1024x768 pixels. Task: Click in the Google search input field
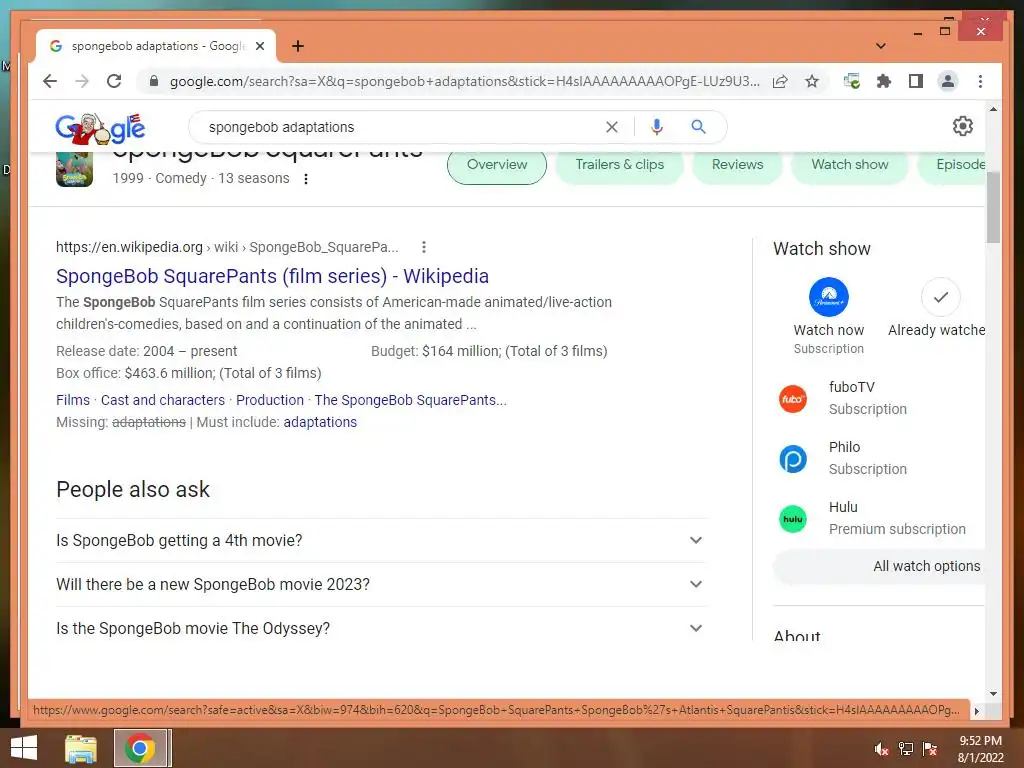coord(402,127)
